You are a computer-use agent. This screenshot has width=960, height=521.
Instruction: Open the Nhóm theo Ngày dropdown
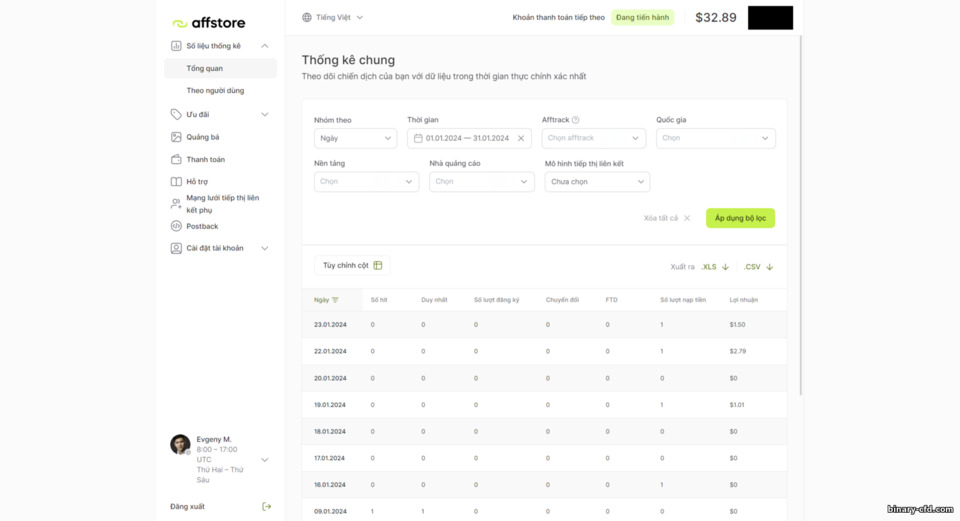(355, 138)
